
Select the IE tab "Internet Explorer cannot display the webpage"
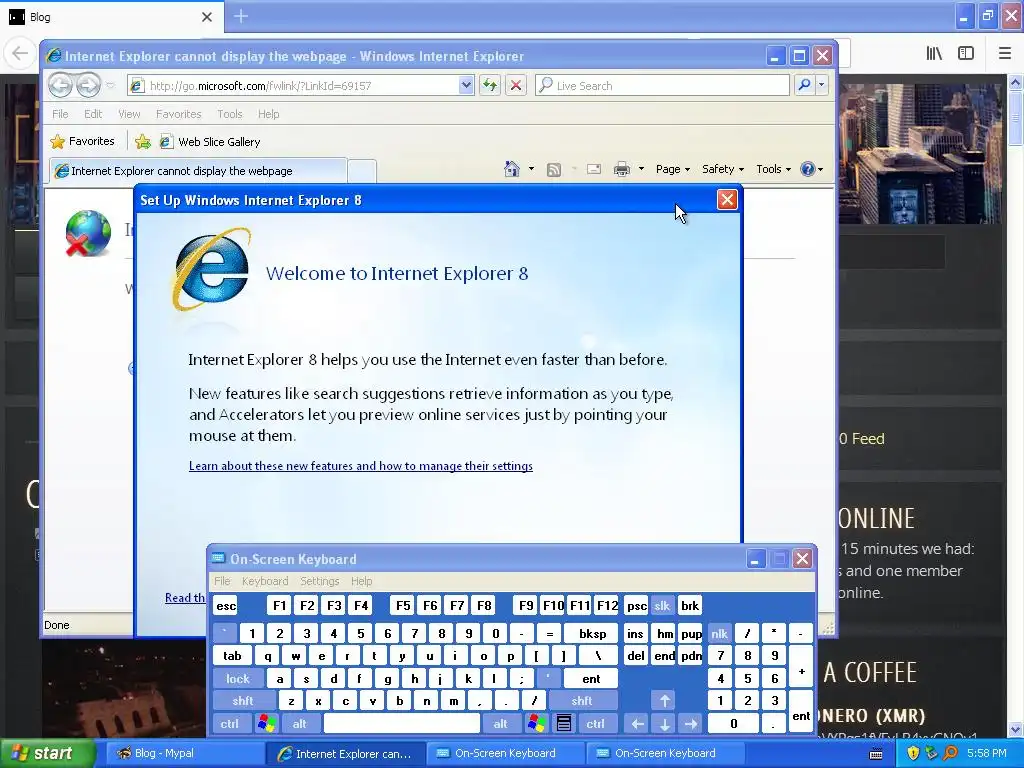(199, 170)
